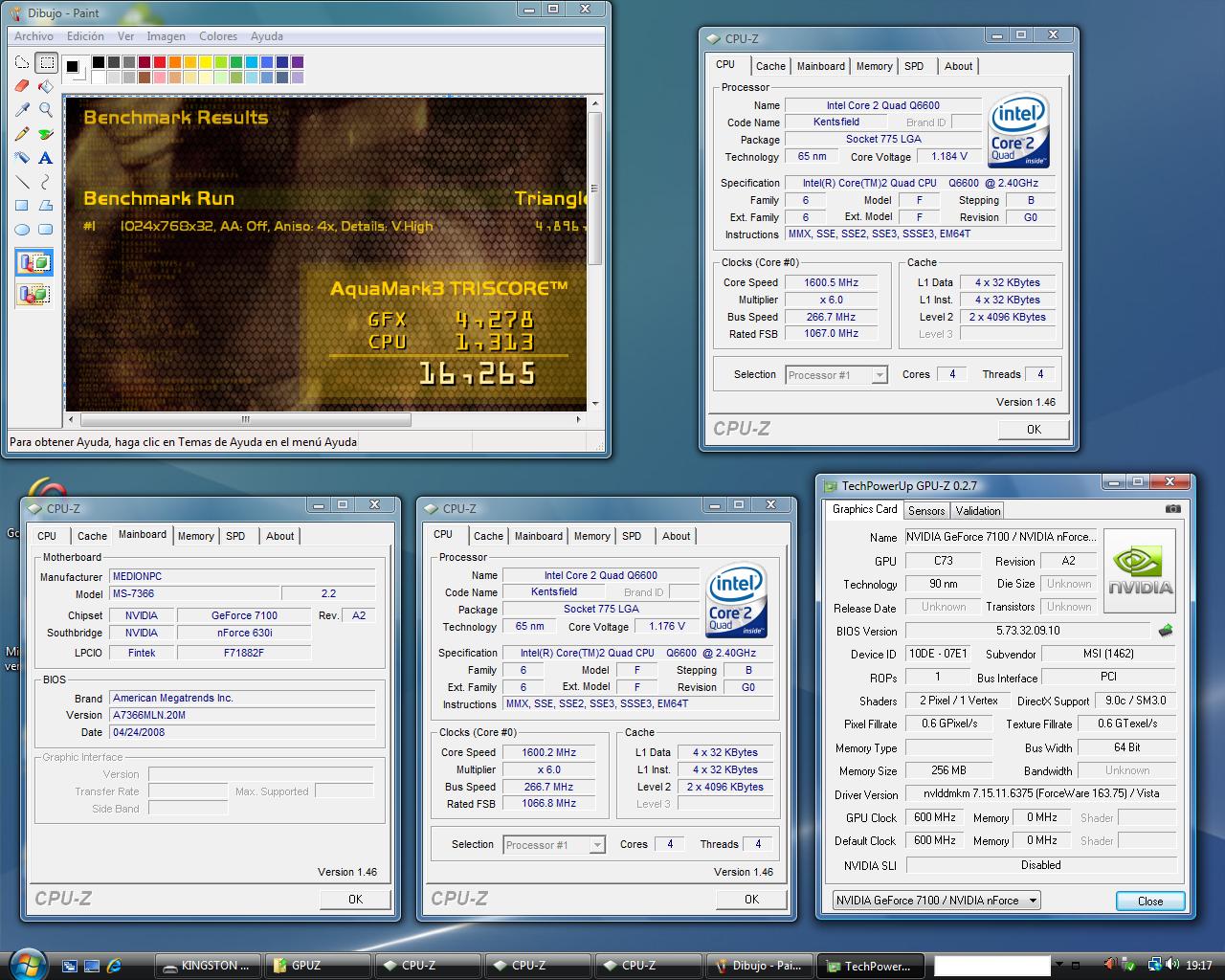The width and height of the screenshot is (1225, 980).
Task: Click the 'MS-7366' model value
Action: [194, 594]
